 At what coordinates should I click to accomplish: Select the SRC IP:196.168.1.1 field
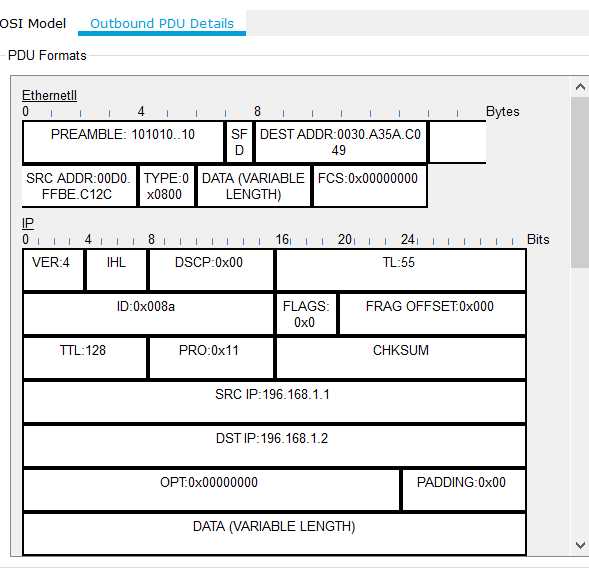(x=274, y=402)
